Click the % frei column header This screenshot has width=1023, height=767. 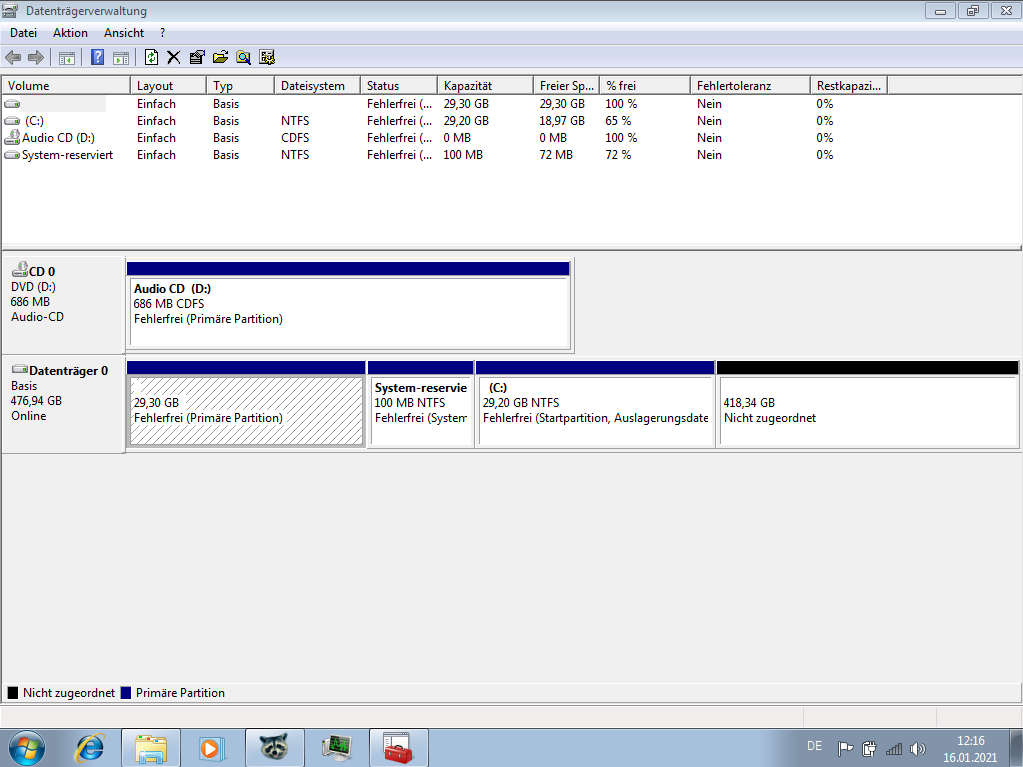click(645, 85)
